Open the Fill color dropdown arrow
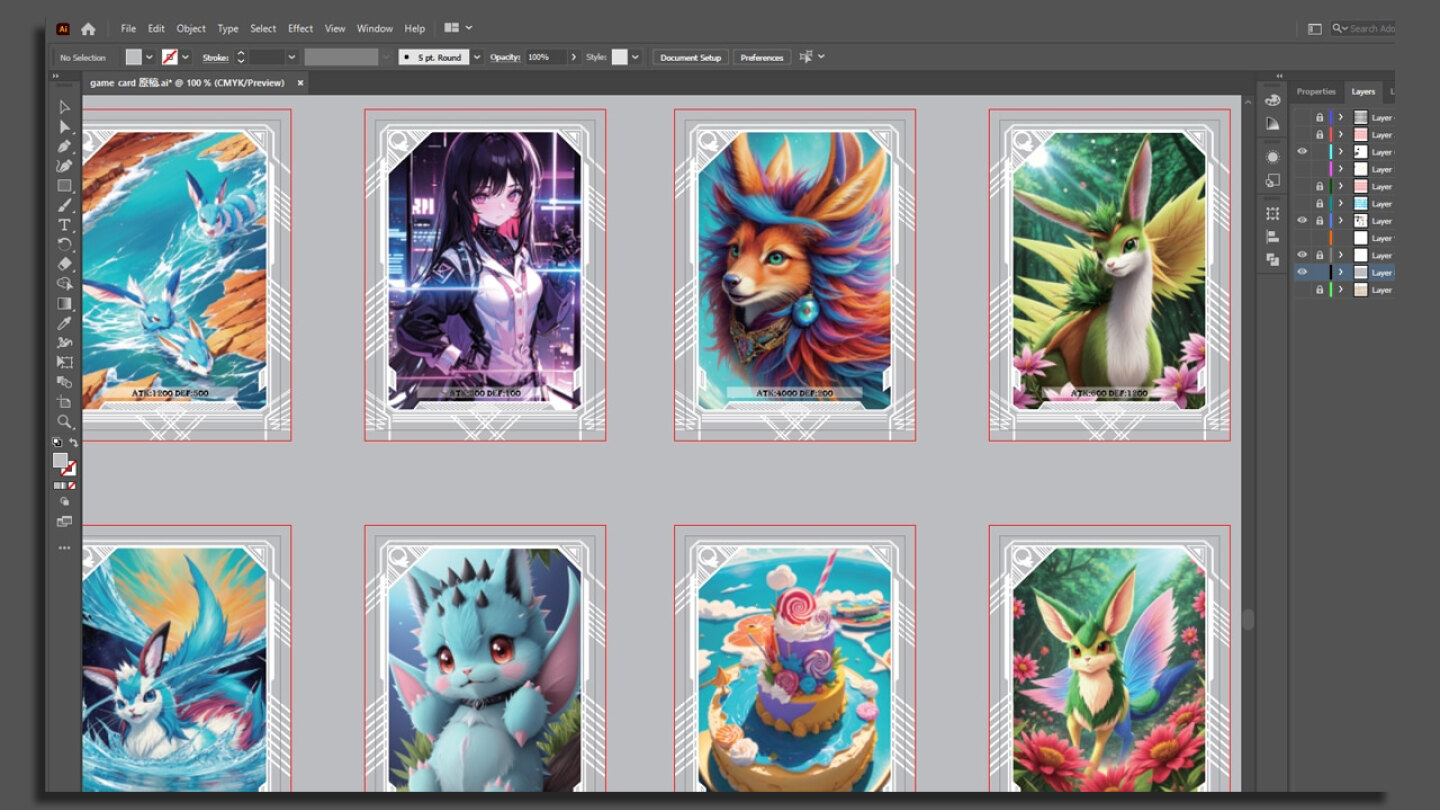 tap(149, 57)
